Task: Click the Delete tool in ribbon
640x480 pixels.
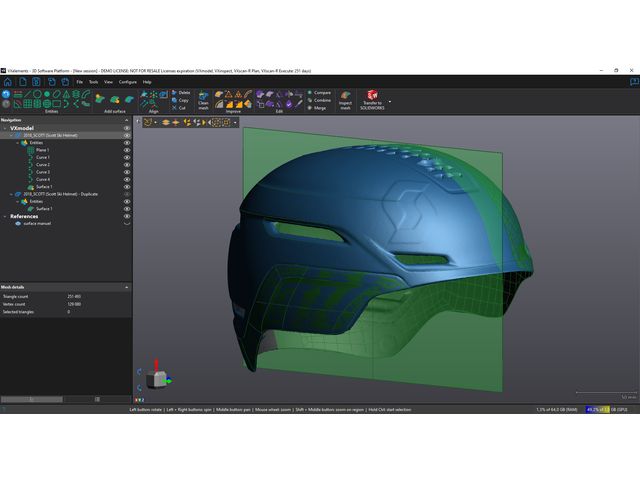Action: tap(183, 92)
